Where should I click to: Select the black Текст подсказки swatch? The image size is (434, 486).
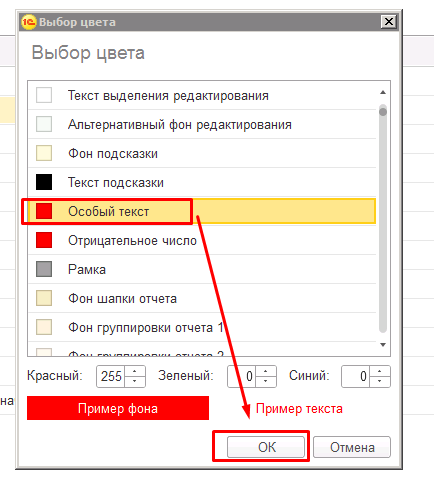coord(44,182)
